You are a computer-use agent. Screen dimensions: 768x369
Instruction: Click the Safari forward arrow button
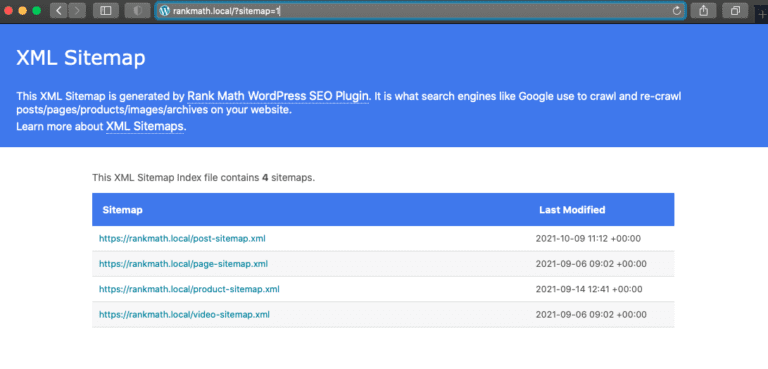(x=77, y=11)
